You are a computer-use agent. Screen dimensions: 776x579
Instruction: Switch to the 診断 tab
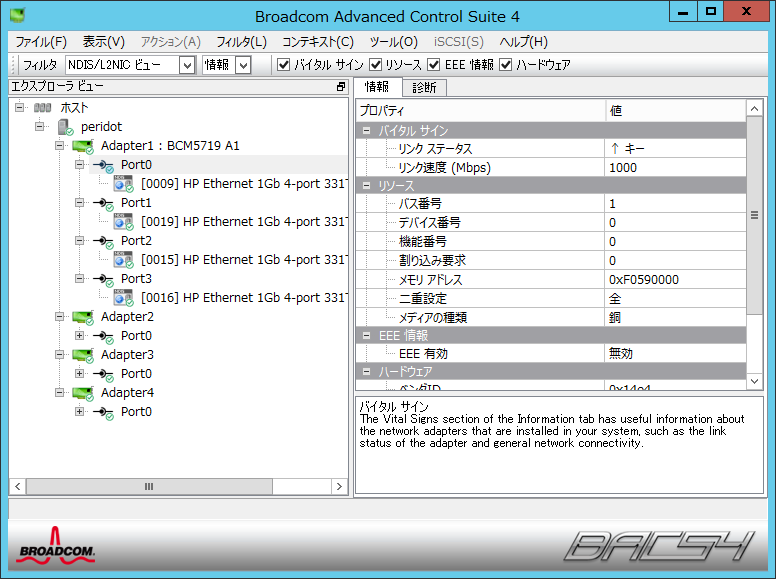[425, 88]
